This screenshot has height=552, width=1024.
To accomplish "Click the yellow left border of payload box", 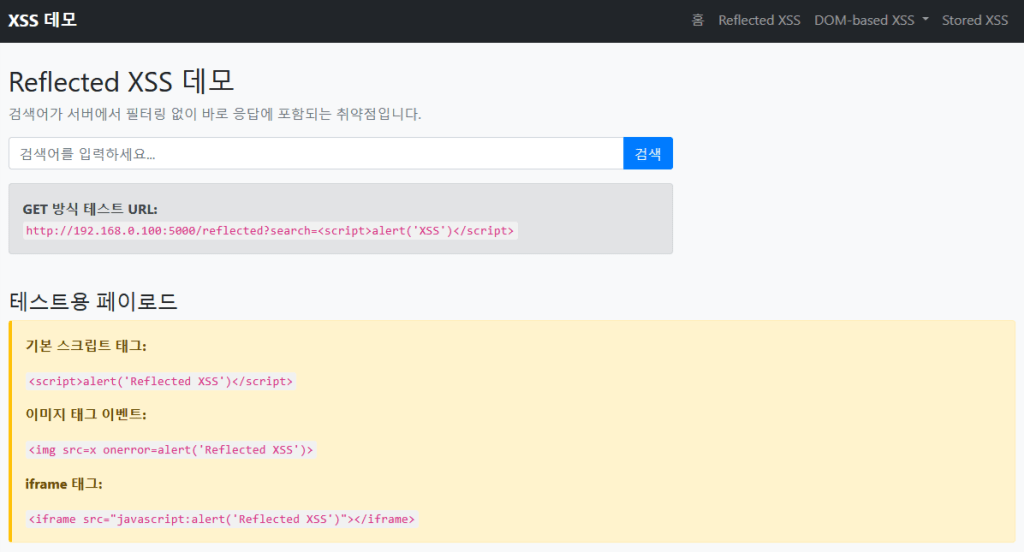I will [10, 430].
